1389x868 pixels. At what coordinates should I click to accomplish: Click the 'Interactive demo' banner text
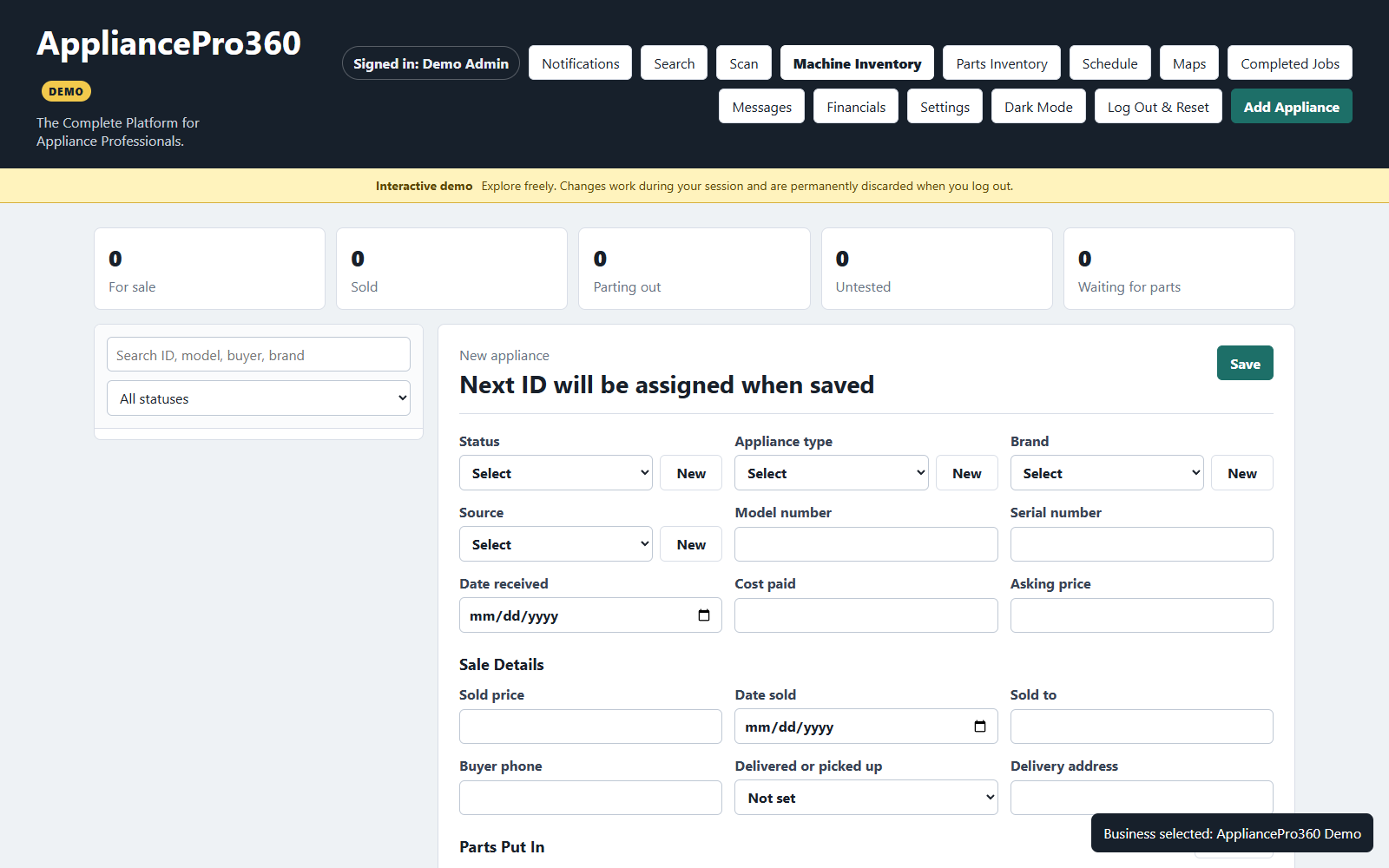coord(424,186)
